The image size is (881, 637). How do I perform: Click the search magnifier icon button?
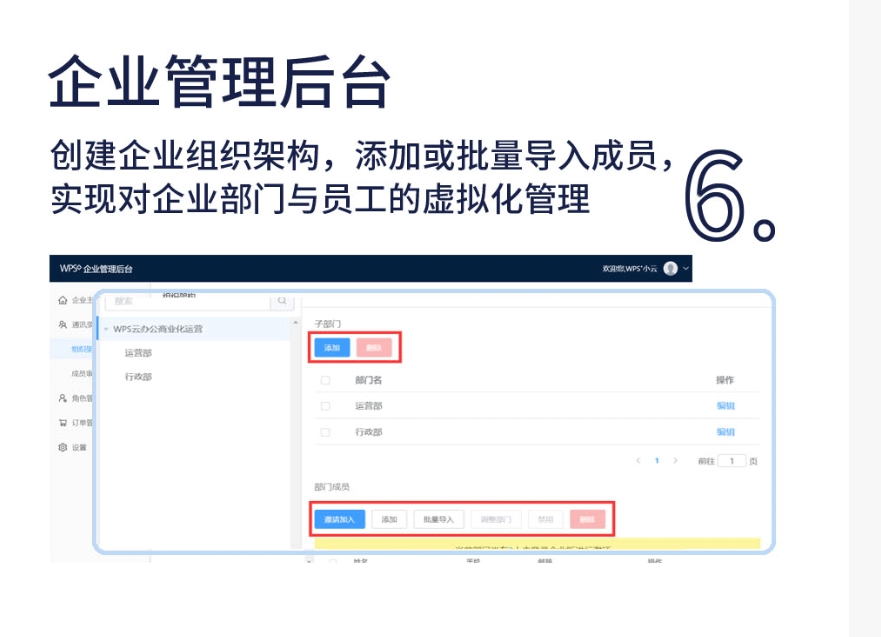pos(282,301)
